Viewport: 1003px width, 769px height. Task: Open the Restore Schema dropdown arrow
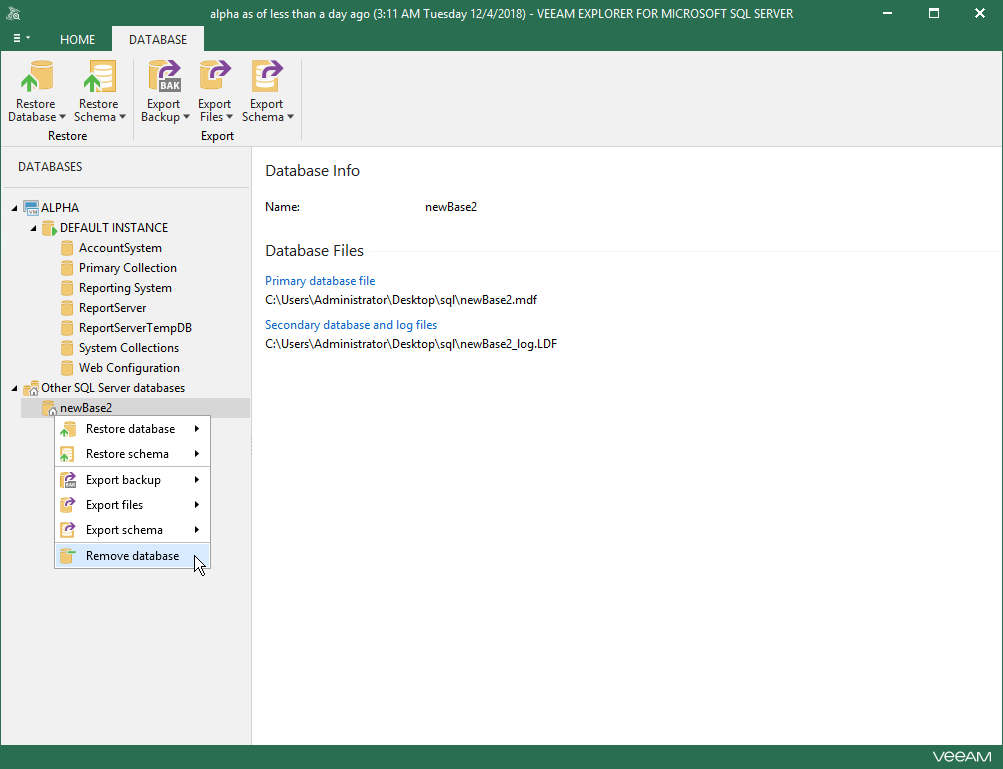point(122,117)
